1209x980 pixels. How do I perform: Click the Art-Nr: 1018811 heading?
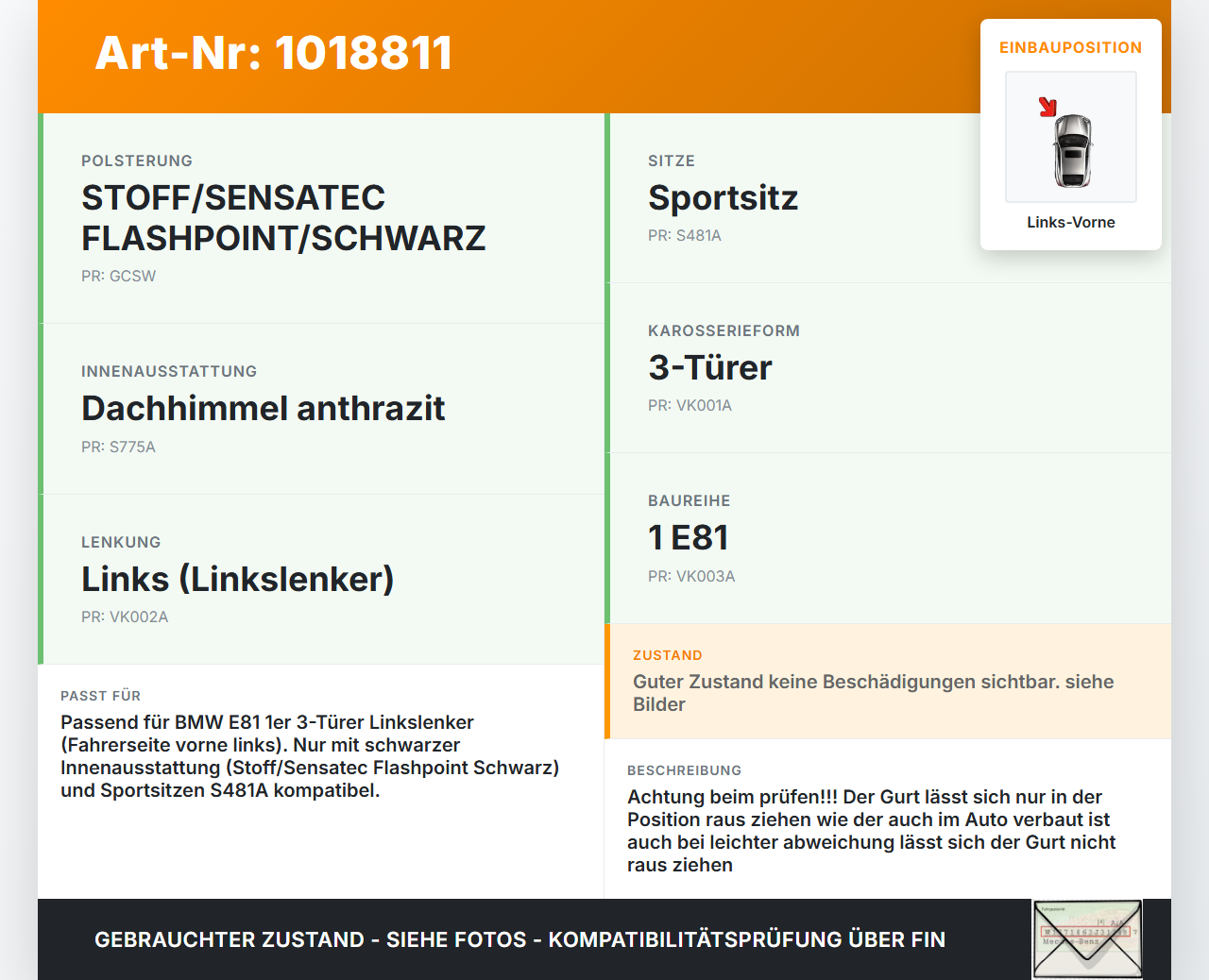point(274,53)
